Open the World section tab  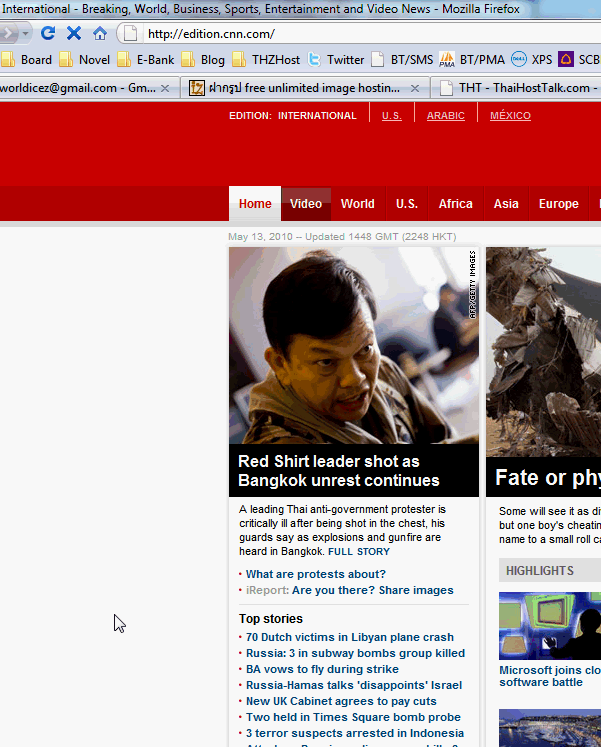coord(358,204)
